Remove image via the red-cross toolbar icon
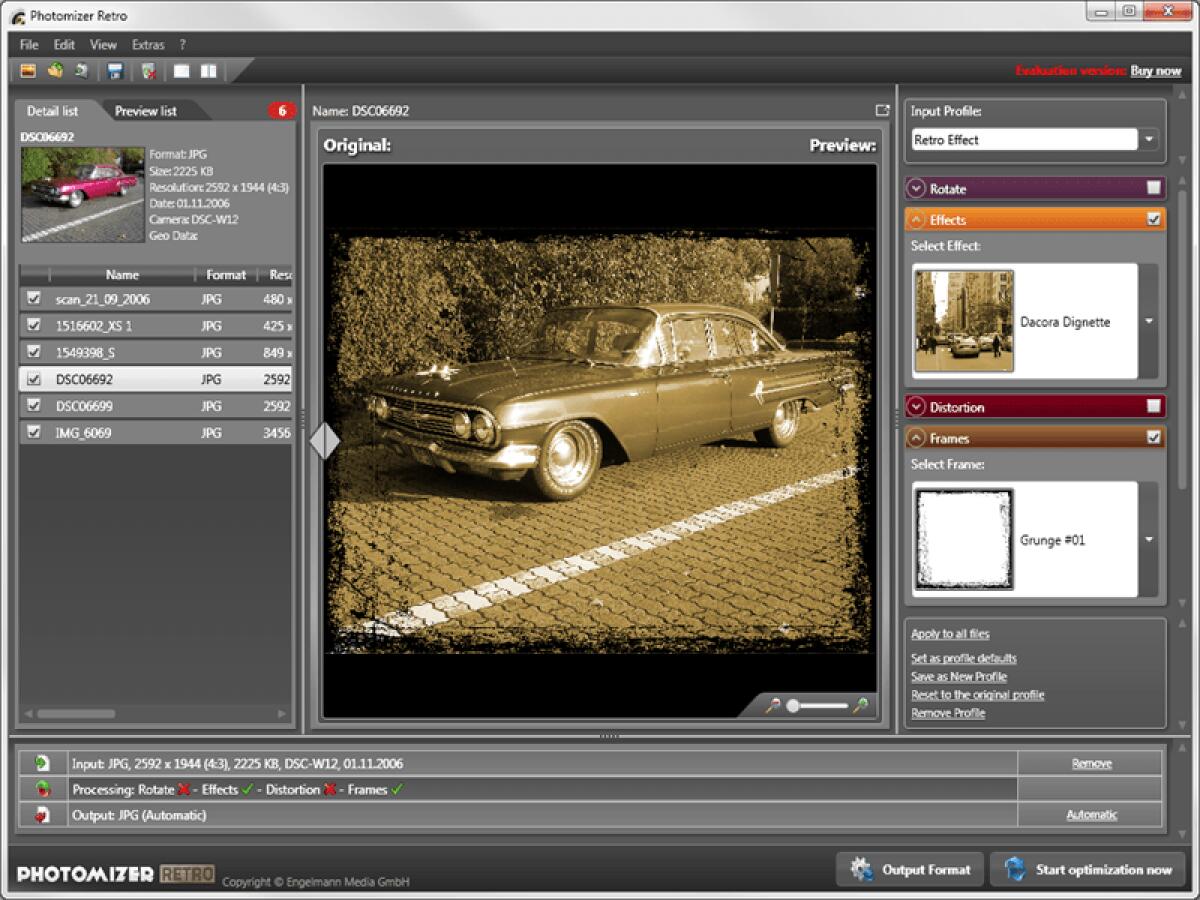This screenshot has height=900, width=1200. click(x=147, y=71)
